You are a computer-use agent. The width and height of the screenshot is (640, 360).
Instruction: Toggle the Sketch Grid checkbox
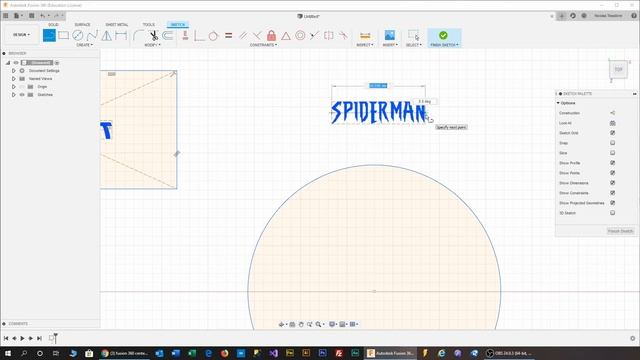[x=612, y=133]
